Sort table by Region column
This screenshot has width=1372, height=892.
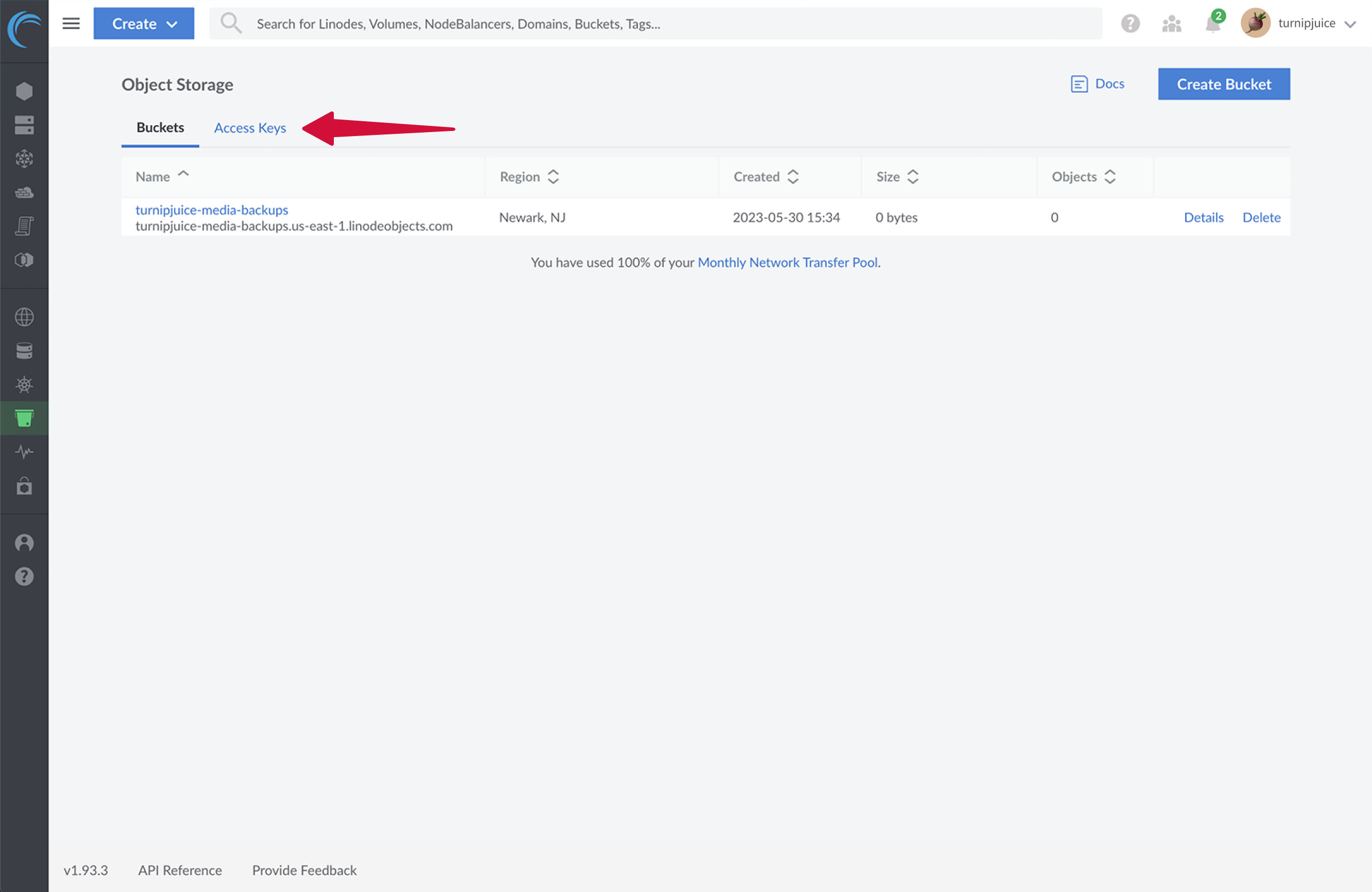click(529, 177)
